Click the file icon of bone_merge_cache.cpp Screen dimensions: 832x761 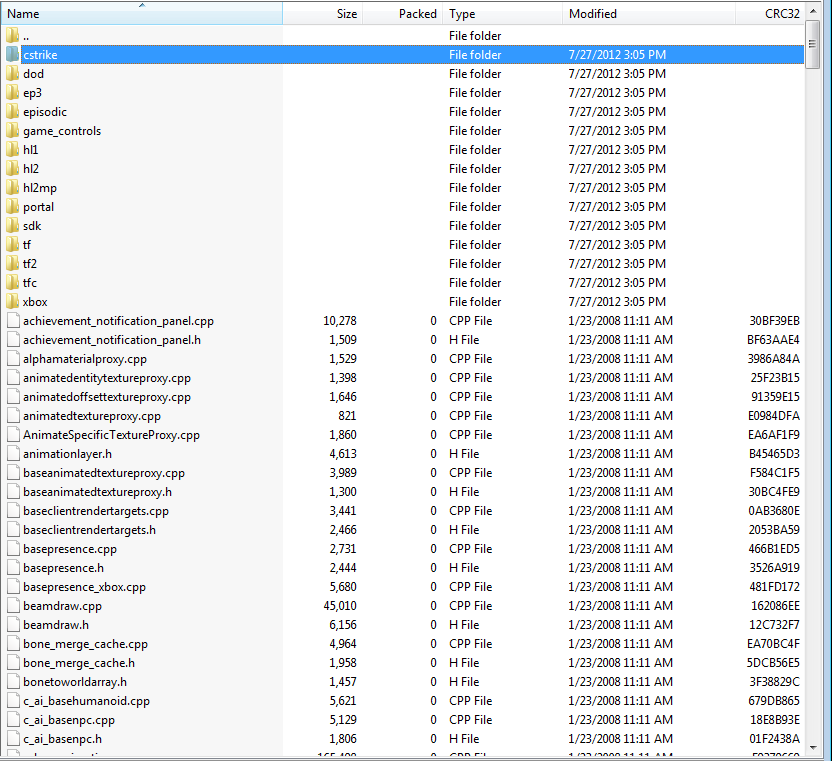click(13, 644)
